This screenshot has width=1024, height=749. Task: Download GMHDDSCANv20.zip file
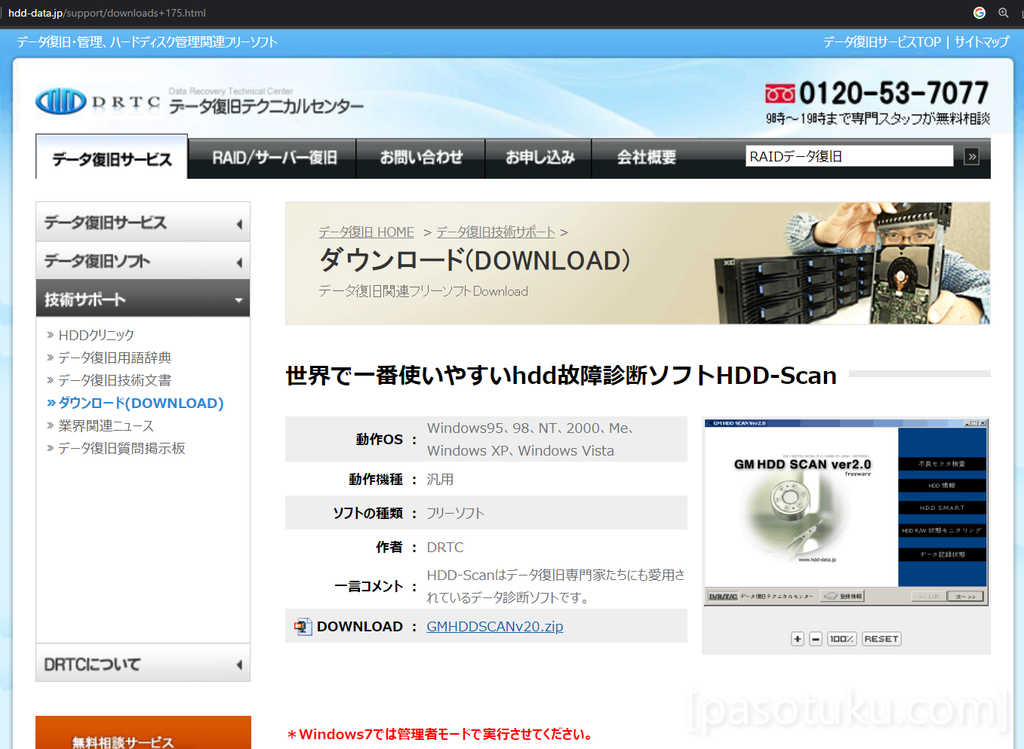pyautogui.click(x=494, y=627)
